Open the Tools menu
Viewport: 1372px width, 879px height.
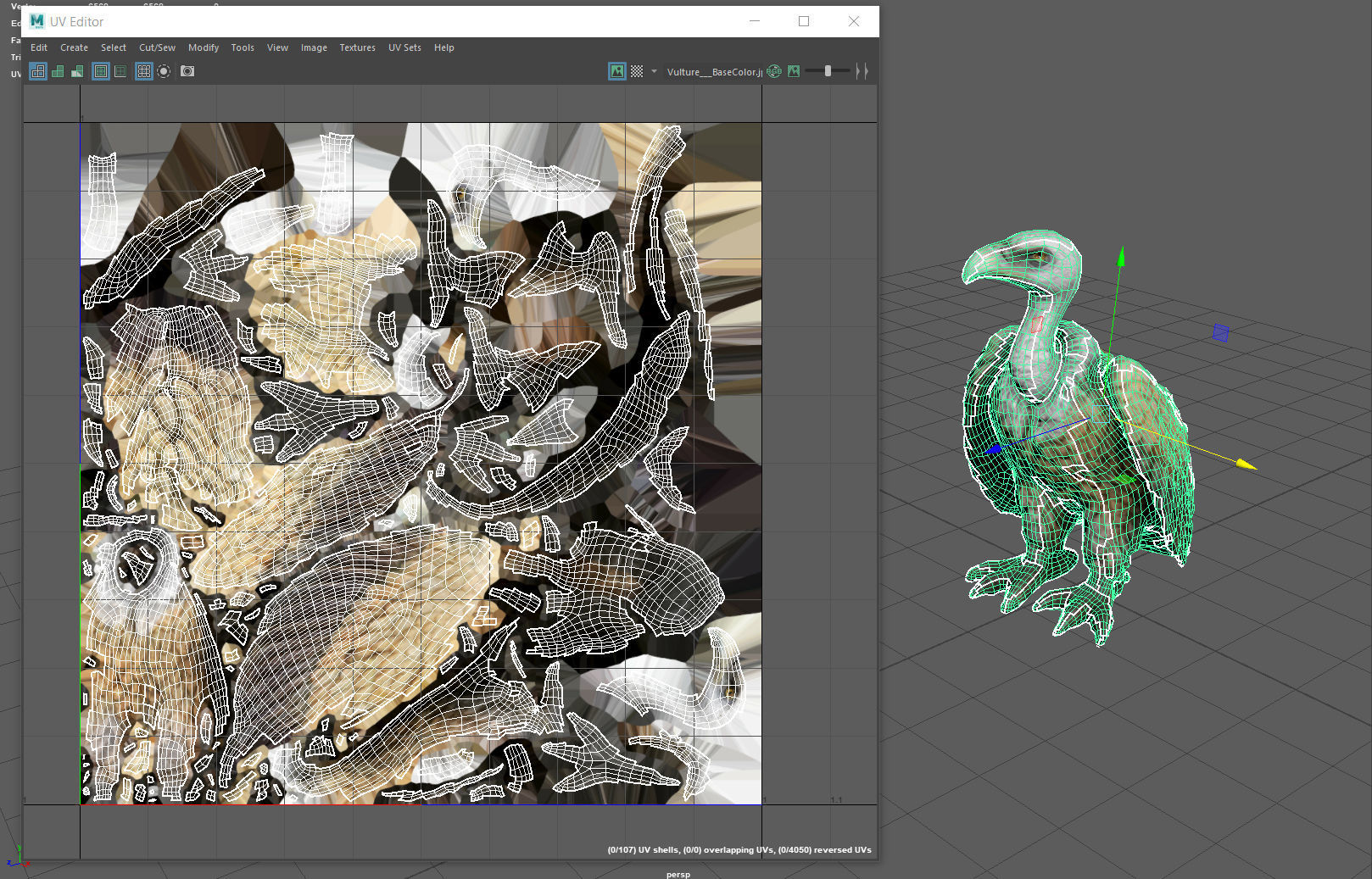pos(243,47)
